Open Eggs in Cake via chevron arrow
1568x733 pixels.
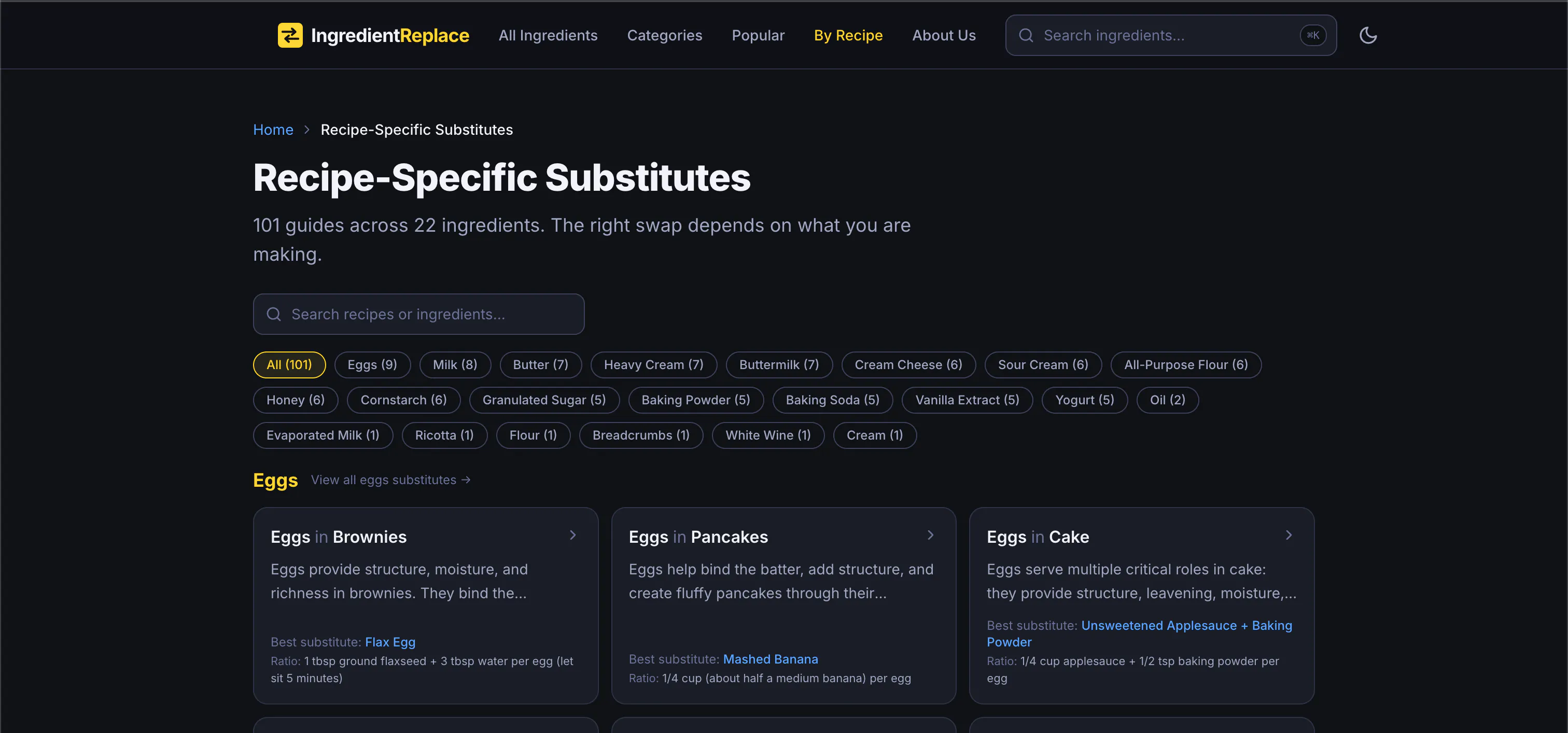[1288, 535]
